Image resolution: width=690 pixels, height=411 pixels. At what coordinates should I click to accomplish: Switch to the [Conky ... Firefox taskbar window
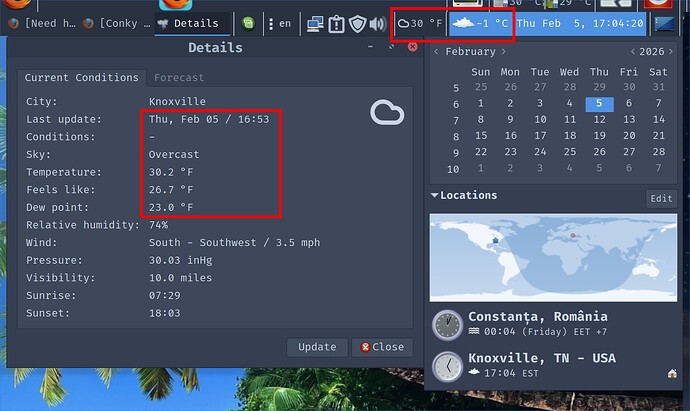(x=117, y=23)
